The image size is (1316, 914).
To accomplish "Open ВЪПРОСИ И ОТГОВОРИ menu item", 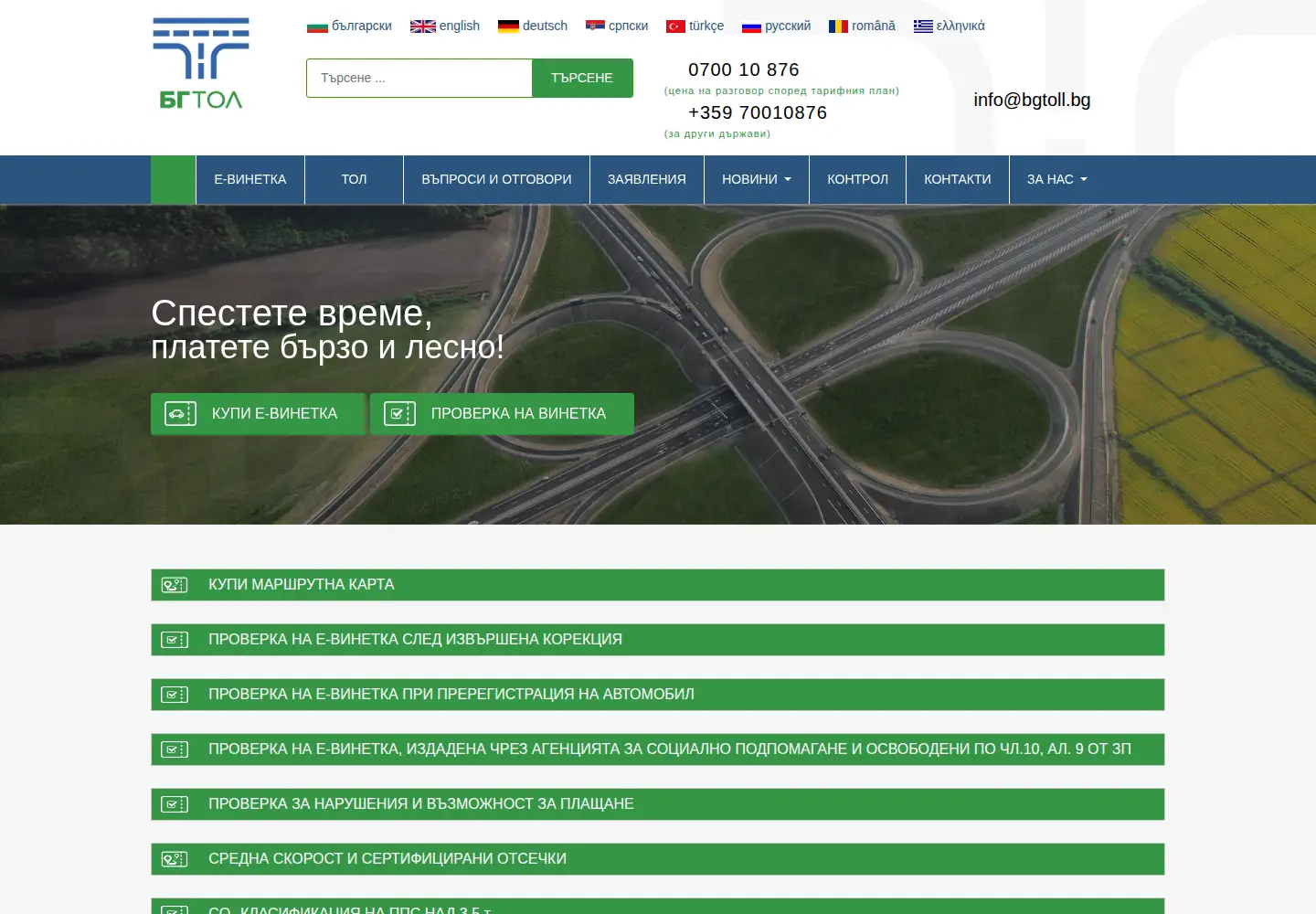I will [x=496, y=179].
